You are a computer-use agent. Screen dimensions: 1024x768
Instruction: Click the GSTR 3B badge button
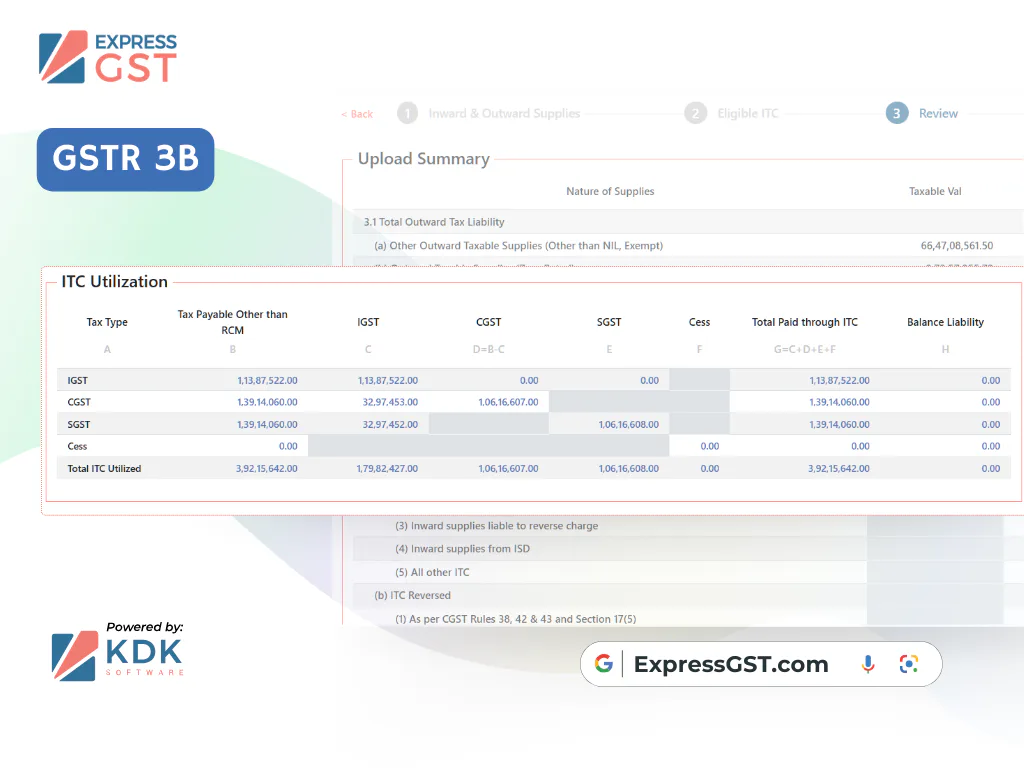pos(125,159)
